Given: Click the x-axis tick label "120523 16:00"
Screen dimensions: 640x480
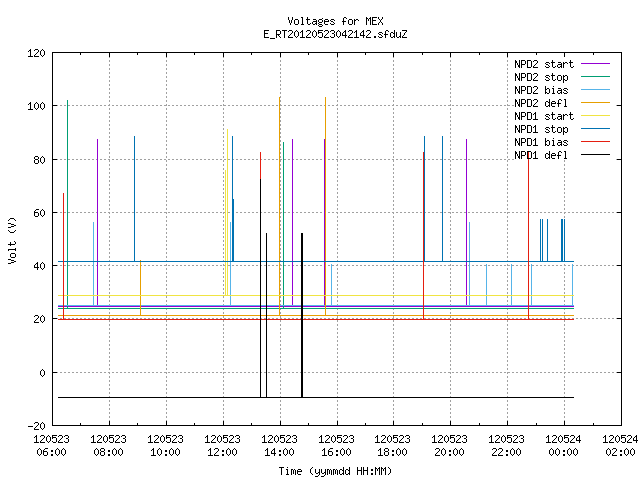Looking at the screenshot, I should [336, 446].
